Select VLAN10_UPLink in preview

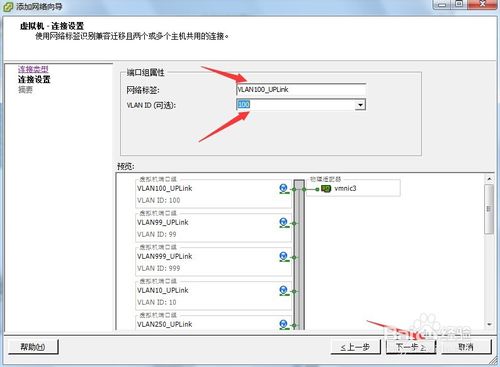[163, 290]
